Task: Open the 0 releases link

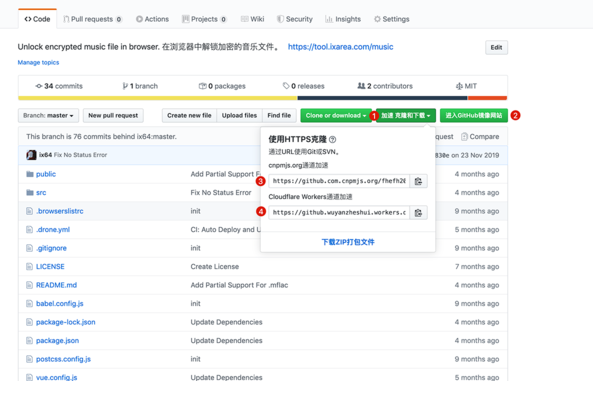Action: pyautogui.click(x=304, y=86)
